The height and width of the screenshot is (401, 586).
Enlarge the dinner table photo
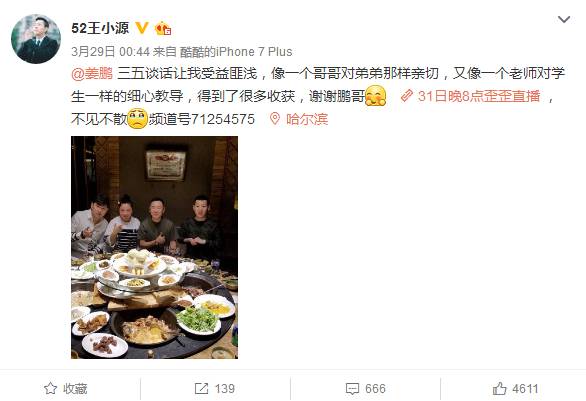click(x=154, y=247)
